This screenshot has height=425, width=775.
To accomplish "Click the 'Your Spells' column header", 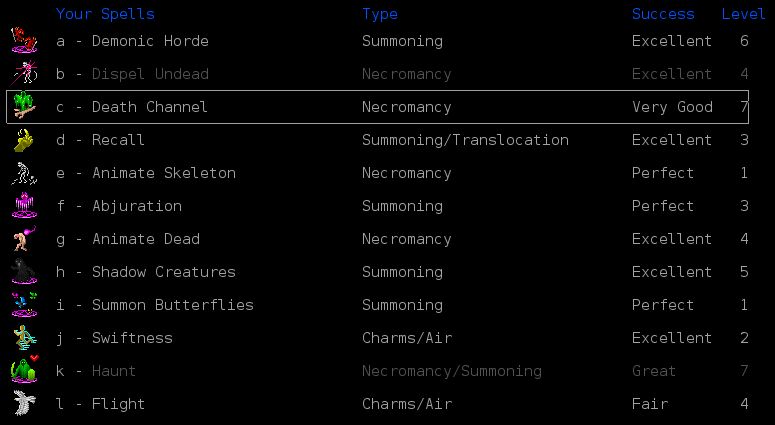I will point(105,14).
